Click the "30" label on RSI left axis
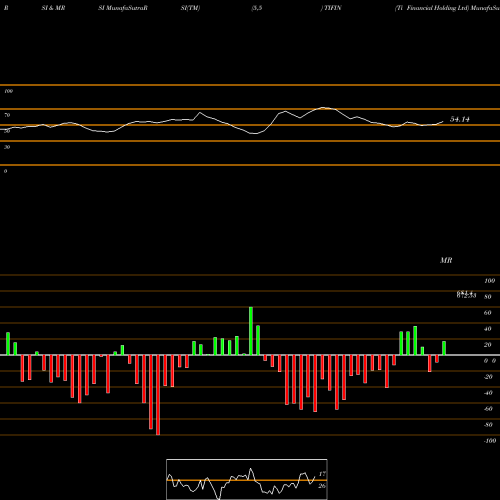The height and width of the screenshot is (500, 500). 7,147
